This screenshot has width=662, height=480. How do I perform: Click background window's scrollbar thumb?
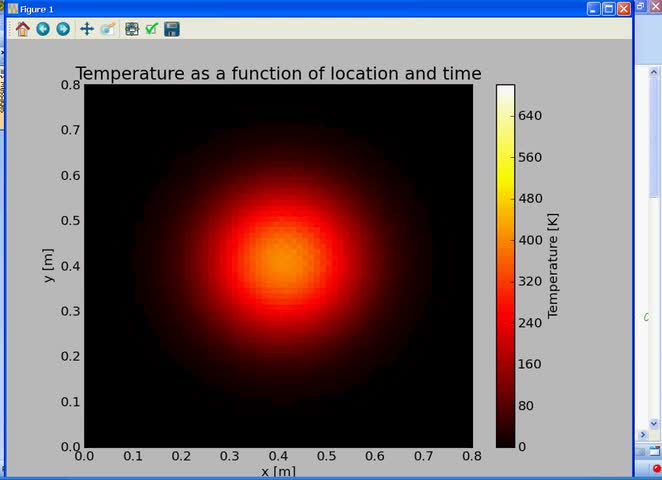point(654,137)
